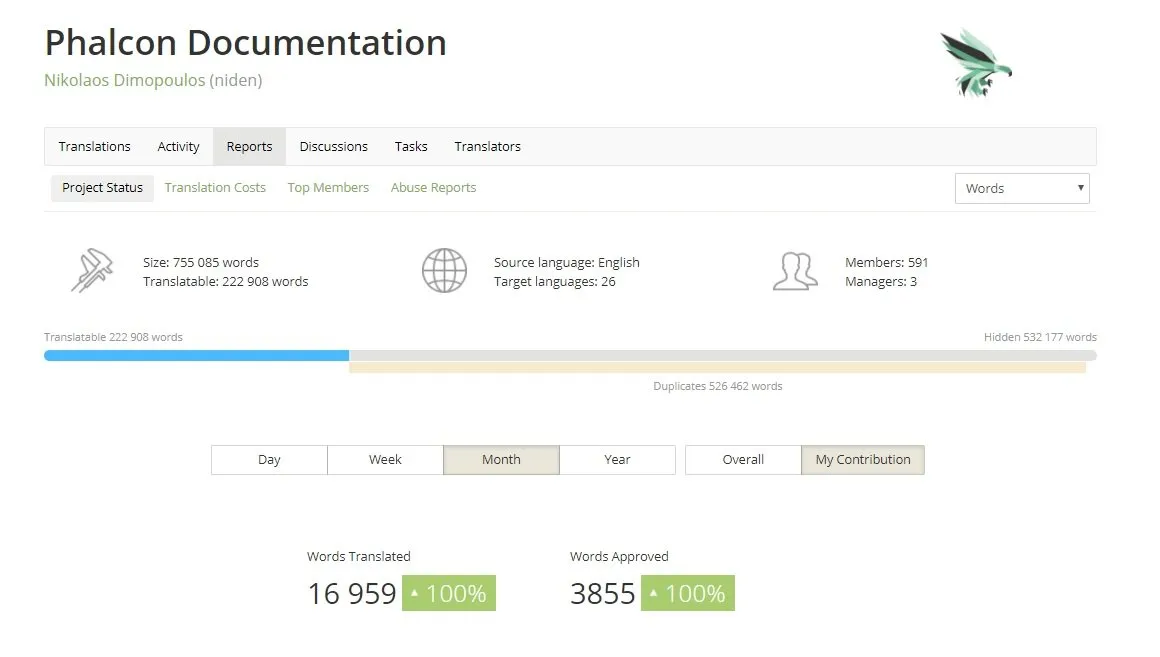The image size is (1160, 657).
Task: Click 'Target languages: 26' text
Action: coord(555,282)
